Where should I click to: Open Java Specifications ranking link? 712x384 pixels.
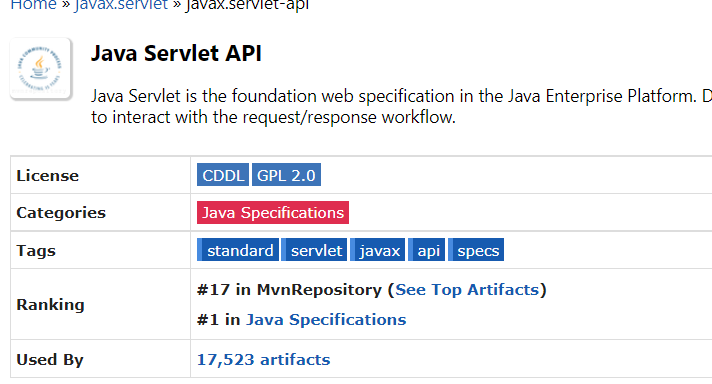tap(326, 320)
